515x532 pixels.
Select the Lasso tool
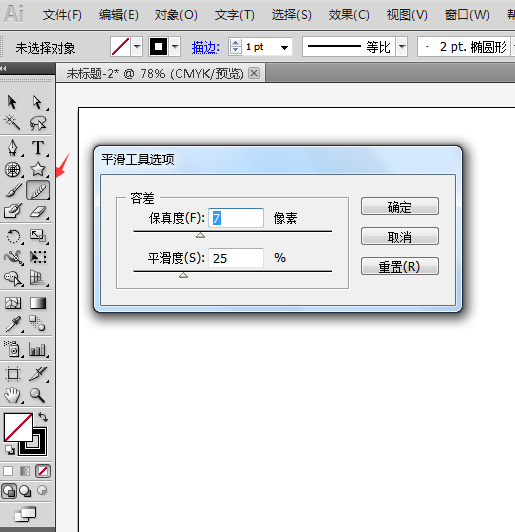point(38,123)
